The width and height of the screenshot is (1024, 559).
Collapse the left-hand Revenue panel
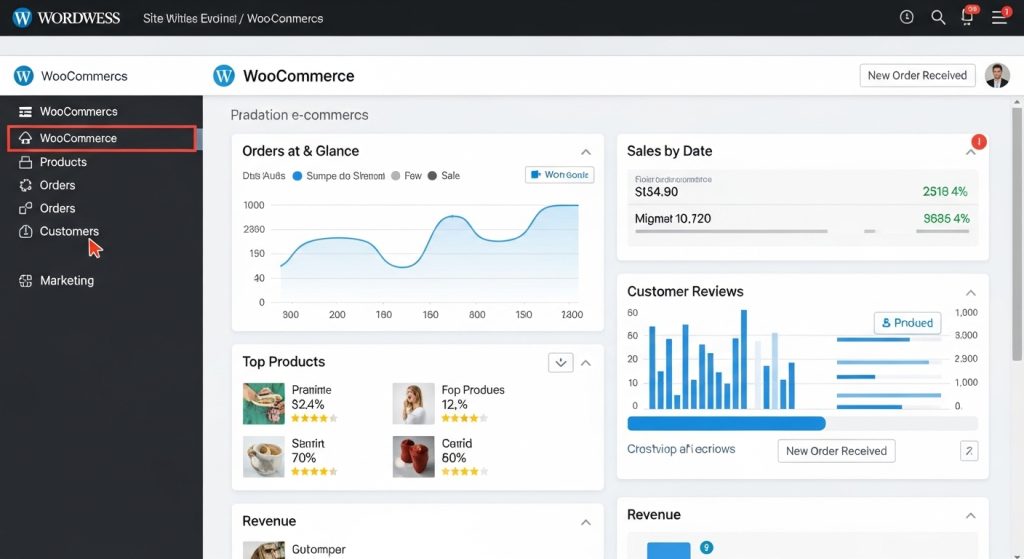click(586, 522)
